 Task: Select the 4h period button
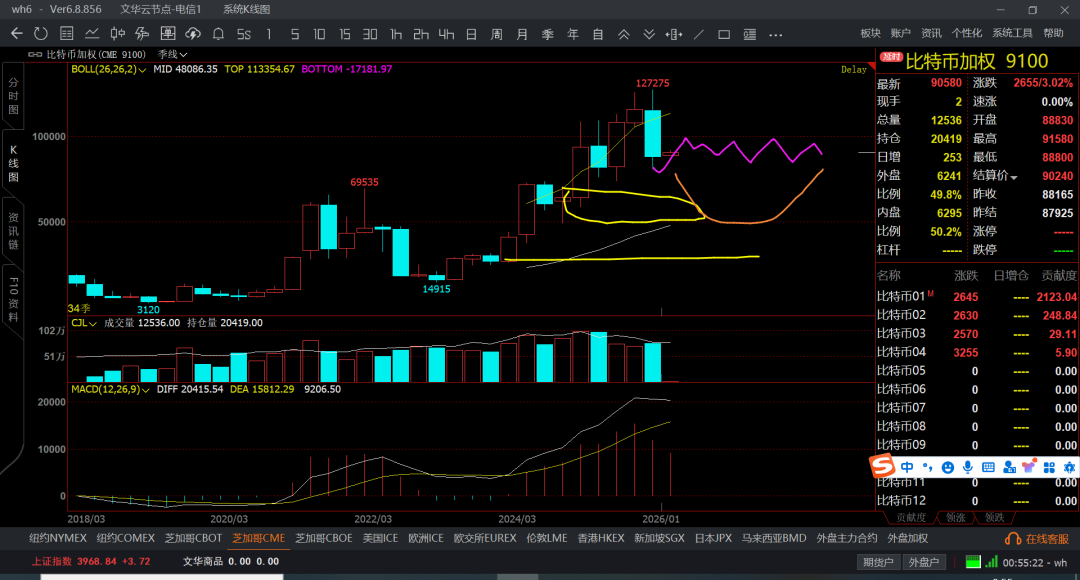coord(446,34)
